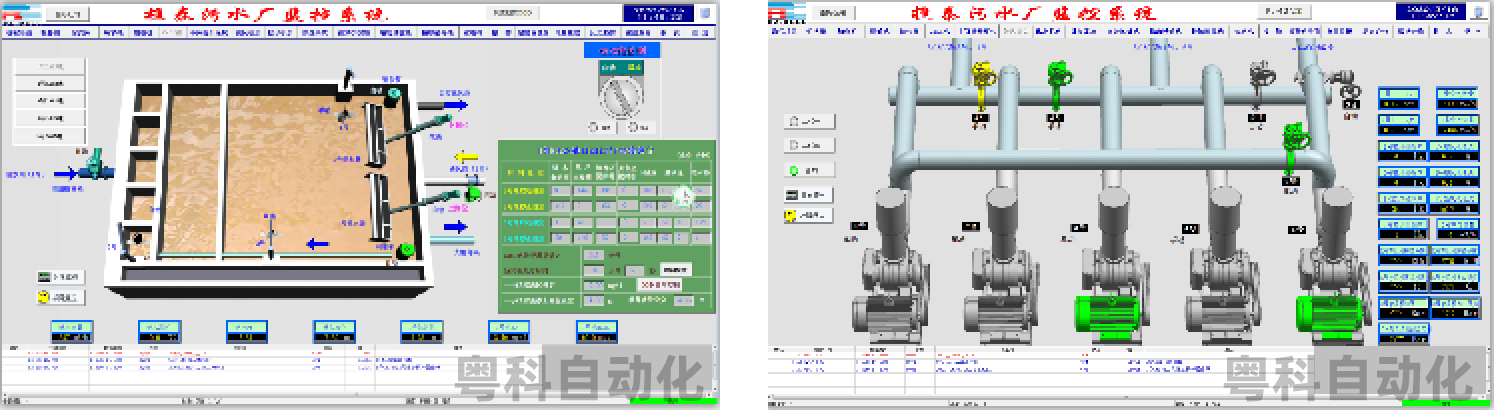This screenshot has height=412, width=1496.
Task: Click the green round motor at tank's bottom-right corner
Action: pyautogui.click(x=406, y=252)
